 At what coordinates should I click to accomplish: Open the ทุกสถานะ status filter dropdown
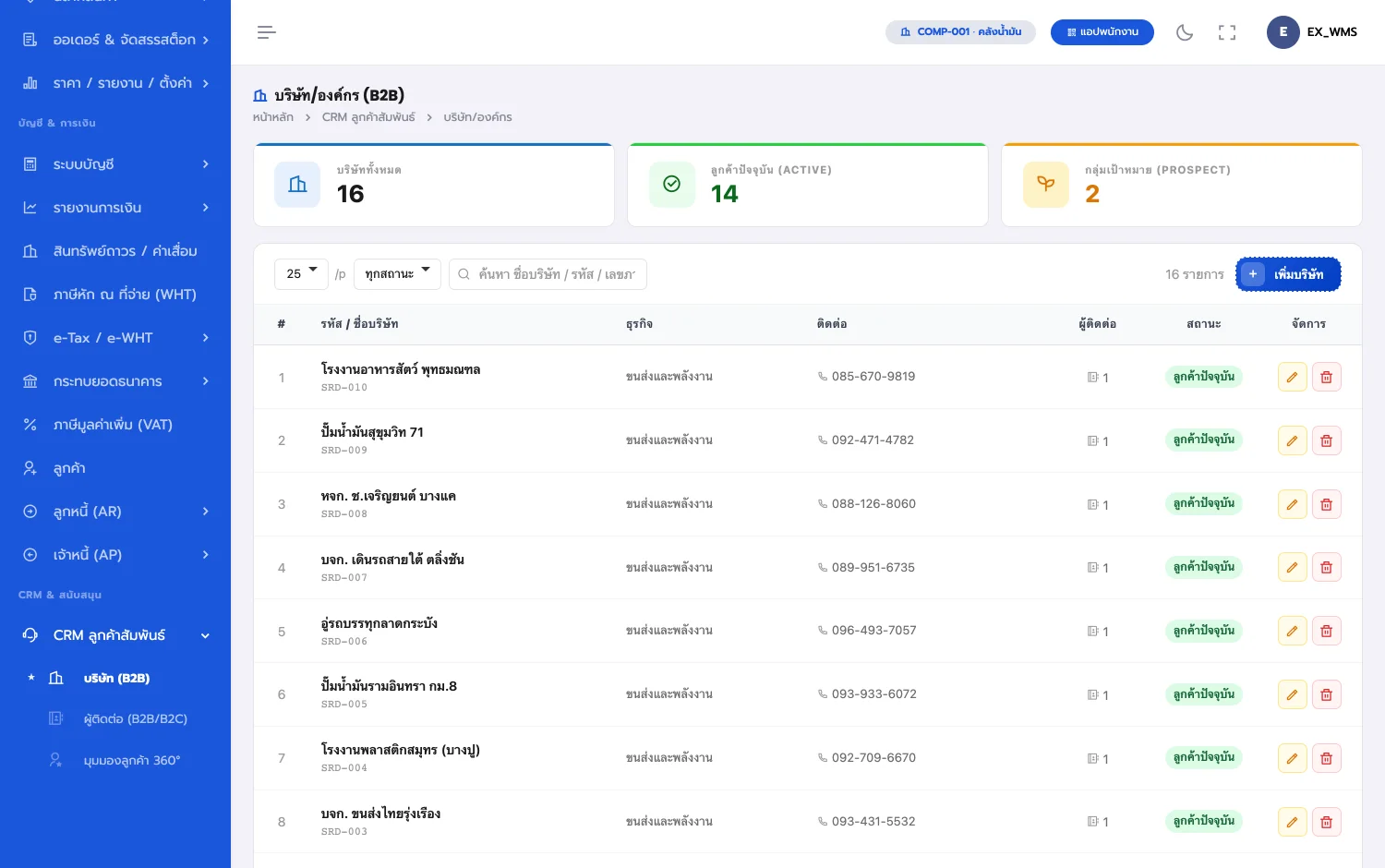(397, 274)
